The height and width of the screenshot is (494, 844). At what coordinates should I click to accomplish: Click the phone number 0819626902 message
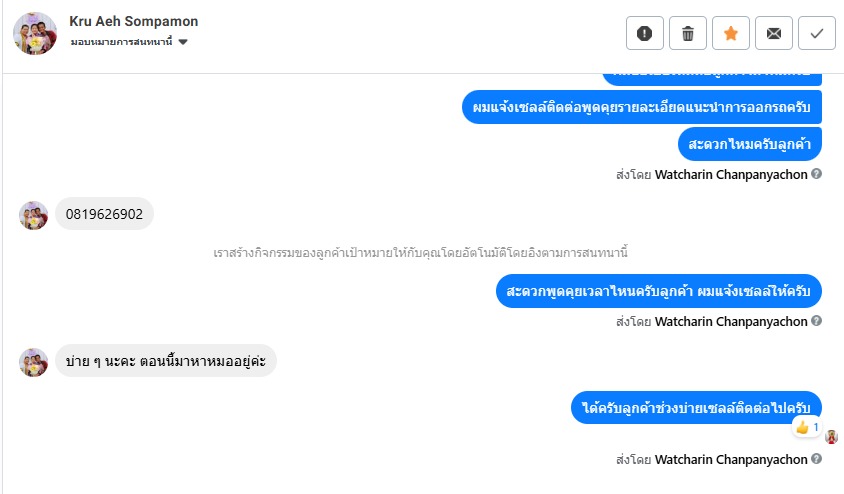pos(104,214)
